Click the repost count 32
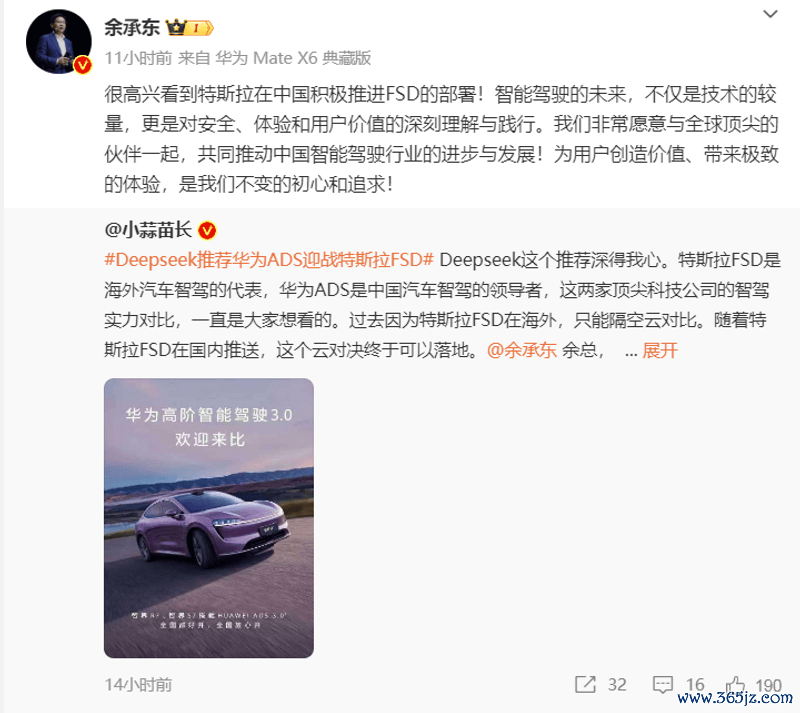This screenshot has height=713, width=800. pos(617,684)
